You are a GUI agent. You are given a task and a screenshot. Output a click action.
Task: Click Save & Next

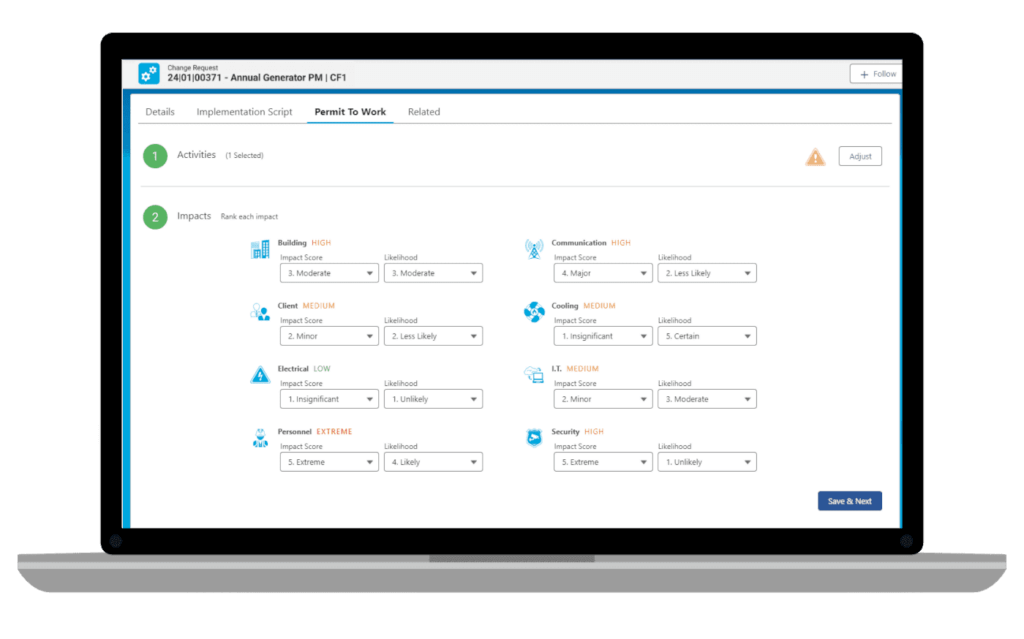pos(849,500)
